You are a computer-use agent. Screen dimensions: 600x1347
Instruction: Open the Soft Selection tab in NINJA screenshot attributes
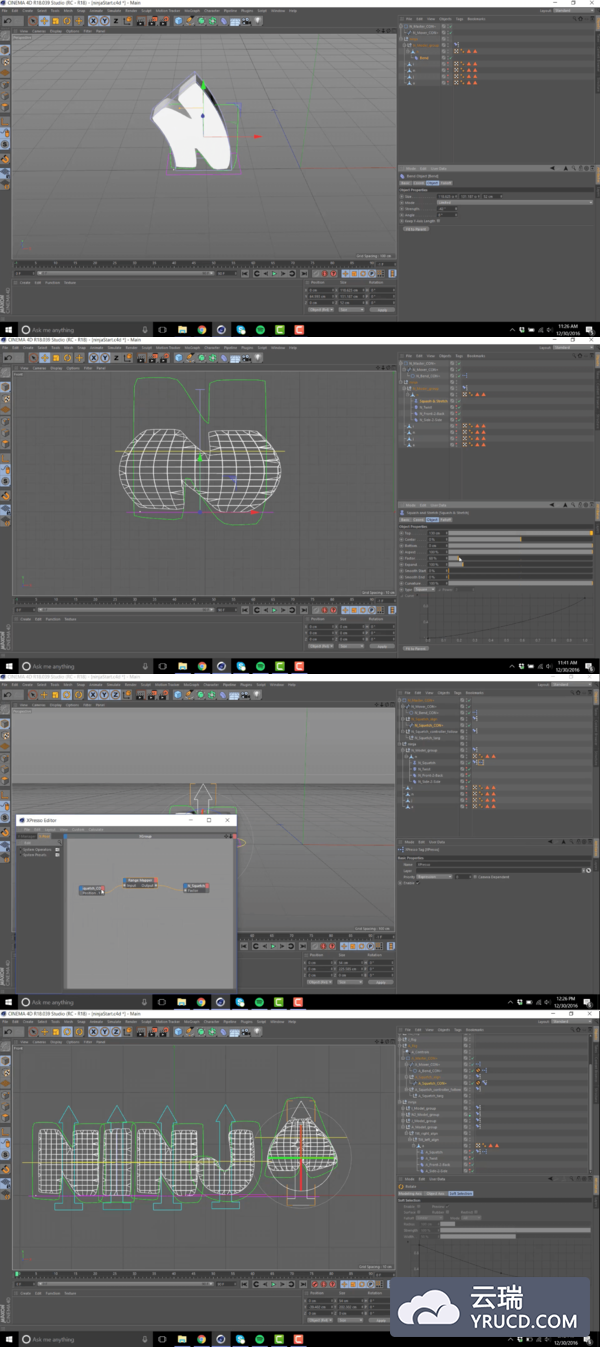click(461, 1193)
